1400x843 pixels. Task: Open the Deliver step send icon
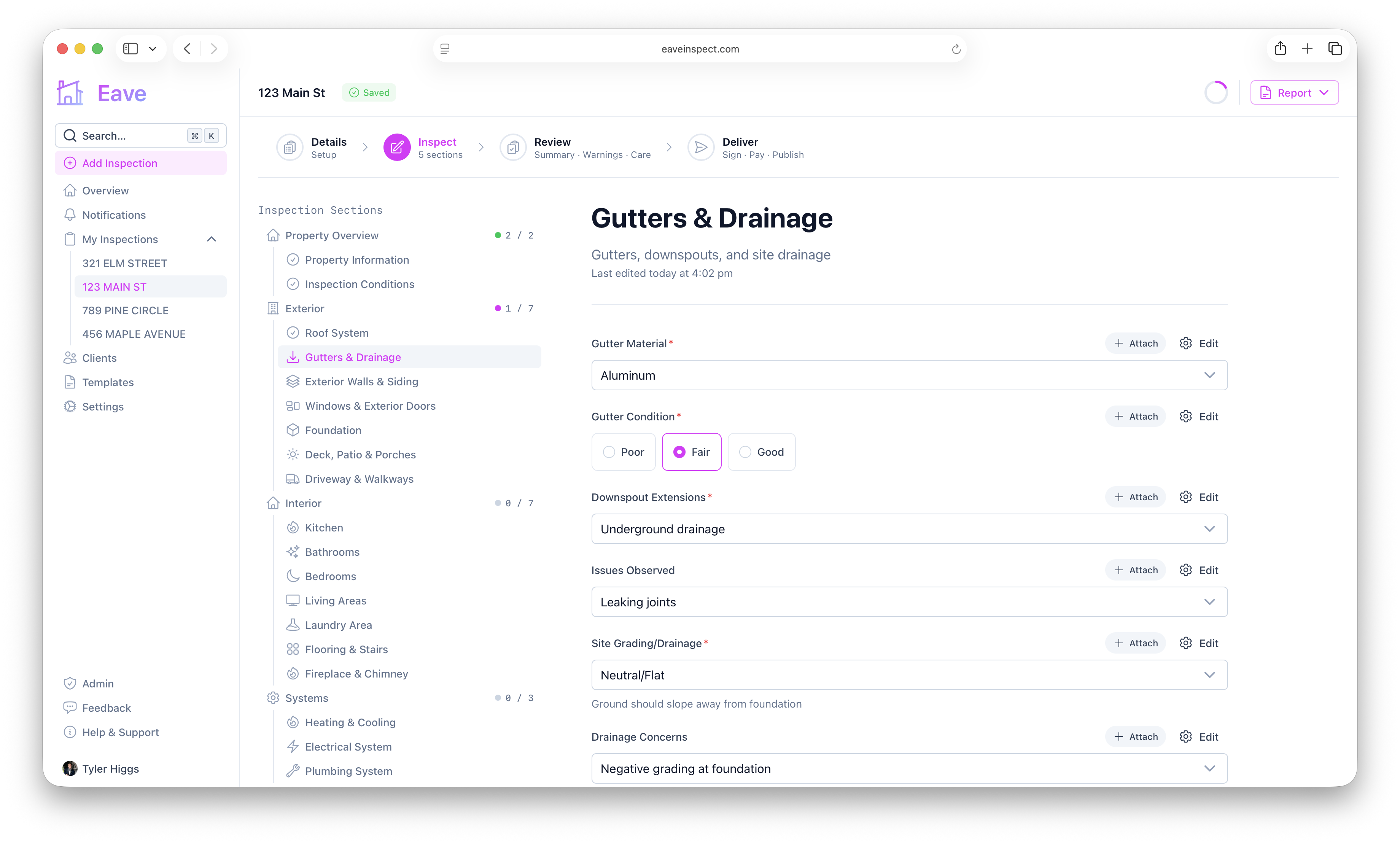(x=701, y=148)
